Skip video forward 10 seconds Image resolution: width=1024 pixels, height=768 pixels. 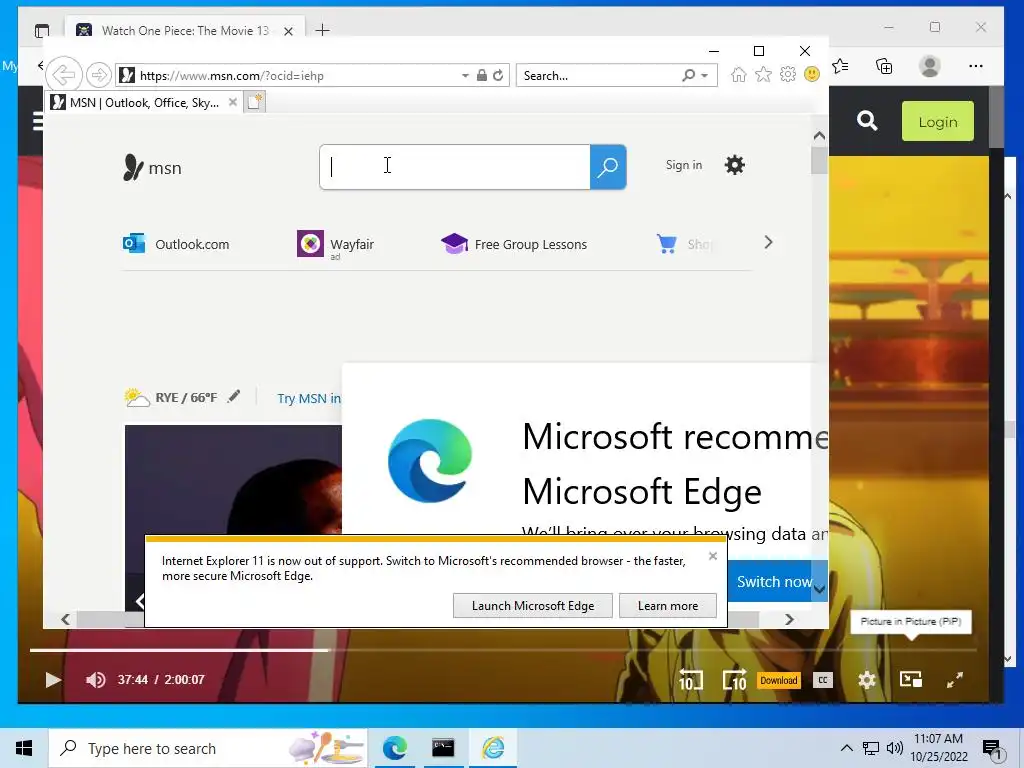point(735,680)
